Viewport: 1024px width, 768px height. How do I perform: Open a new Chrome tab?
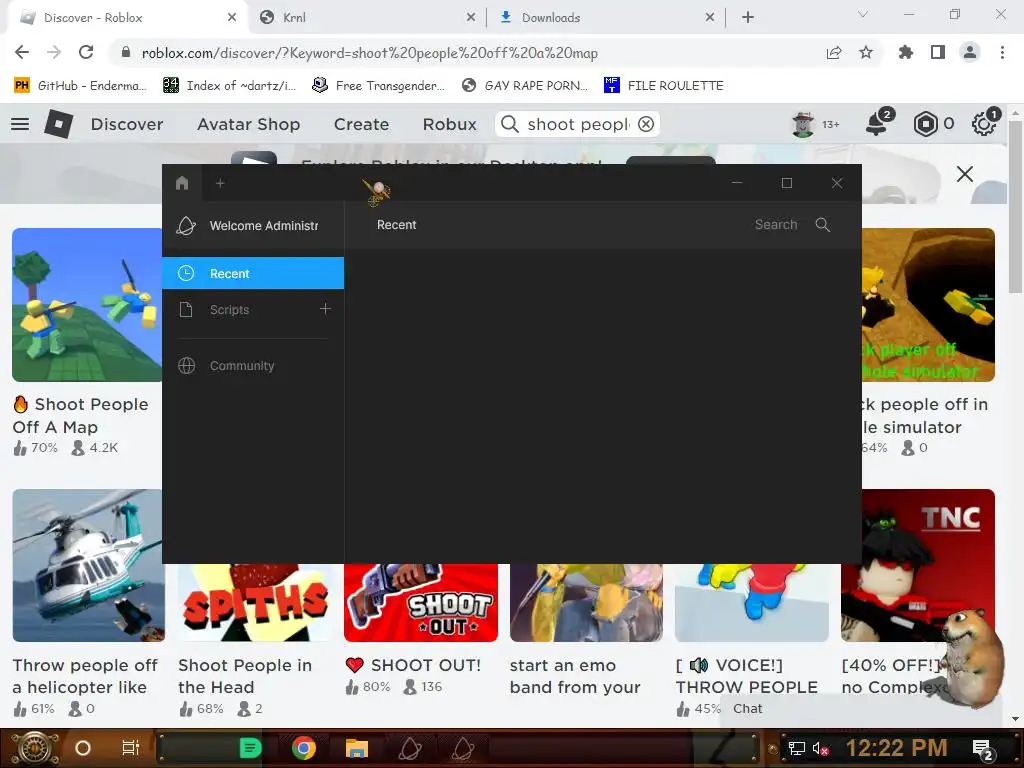point(748,18)
